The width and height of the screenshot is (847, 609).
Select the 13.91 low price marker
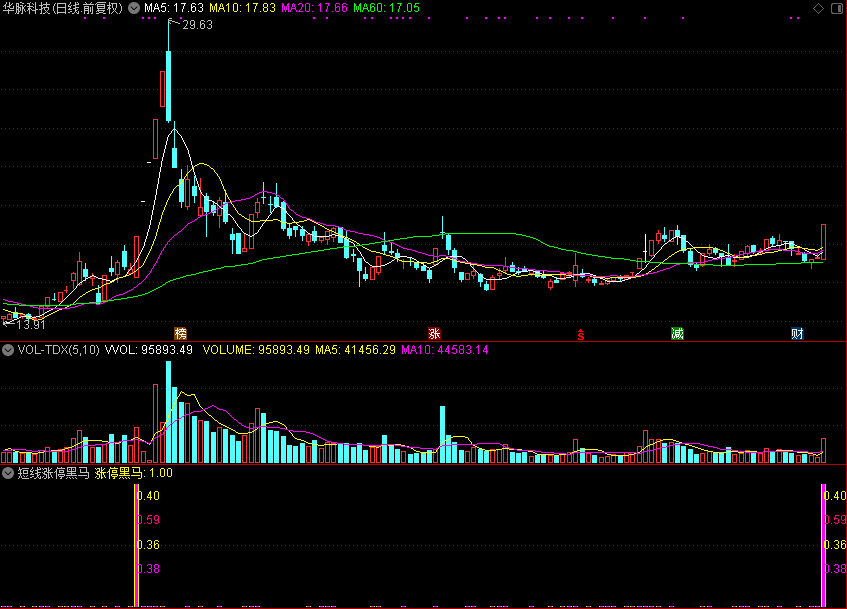[31, 325]
